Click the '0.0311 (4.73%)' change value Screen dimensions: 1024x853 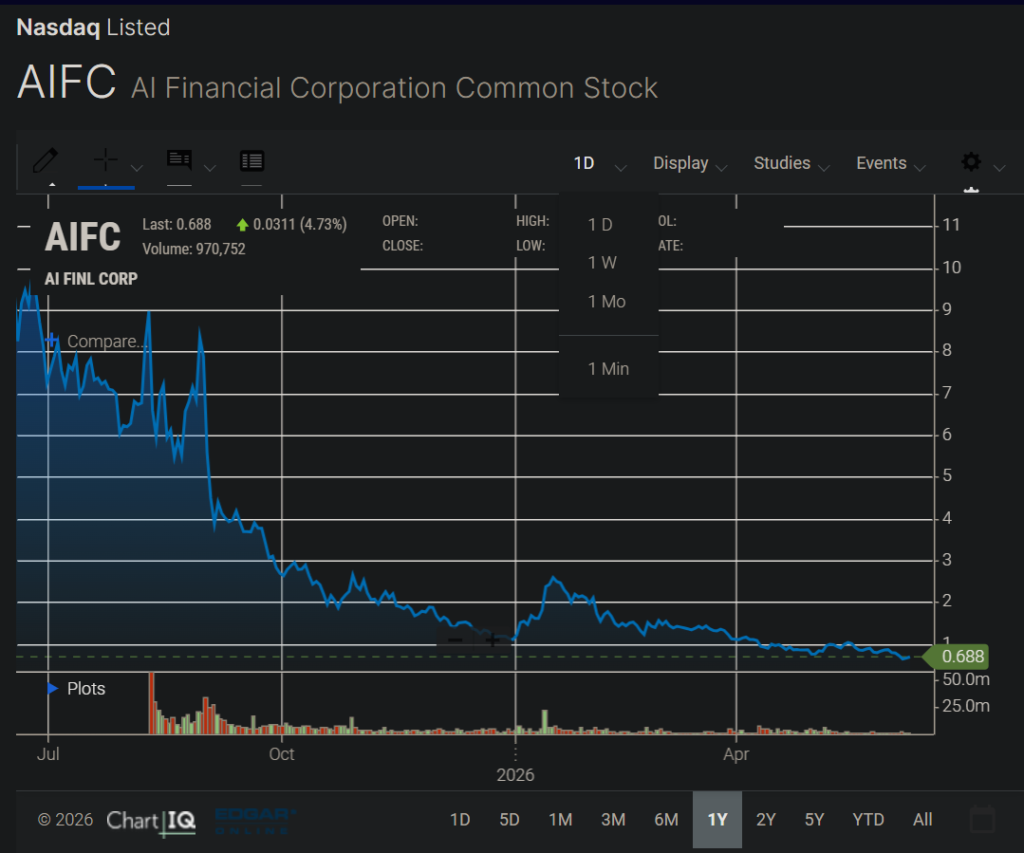300,225
